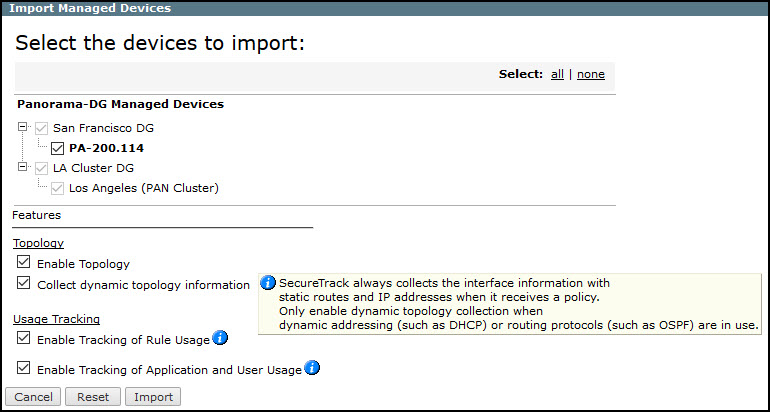Click info icon beside Application and User Usage

tap(312, 368)
